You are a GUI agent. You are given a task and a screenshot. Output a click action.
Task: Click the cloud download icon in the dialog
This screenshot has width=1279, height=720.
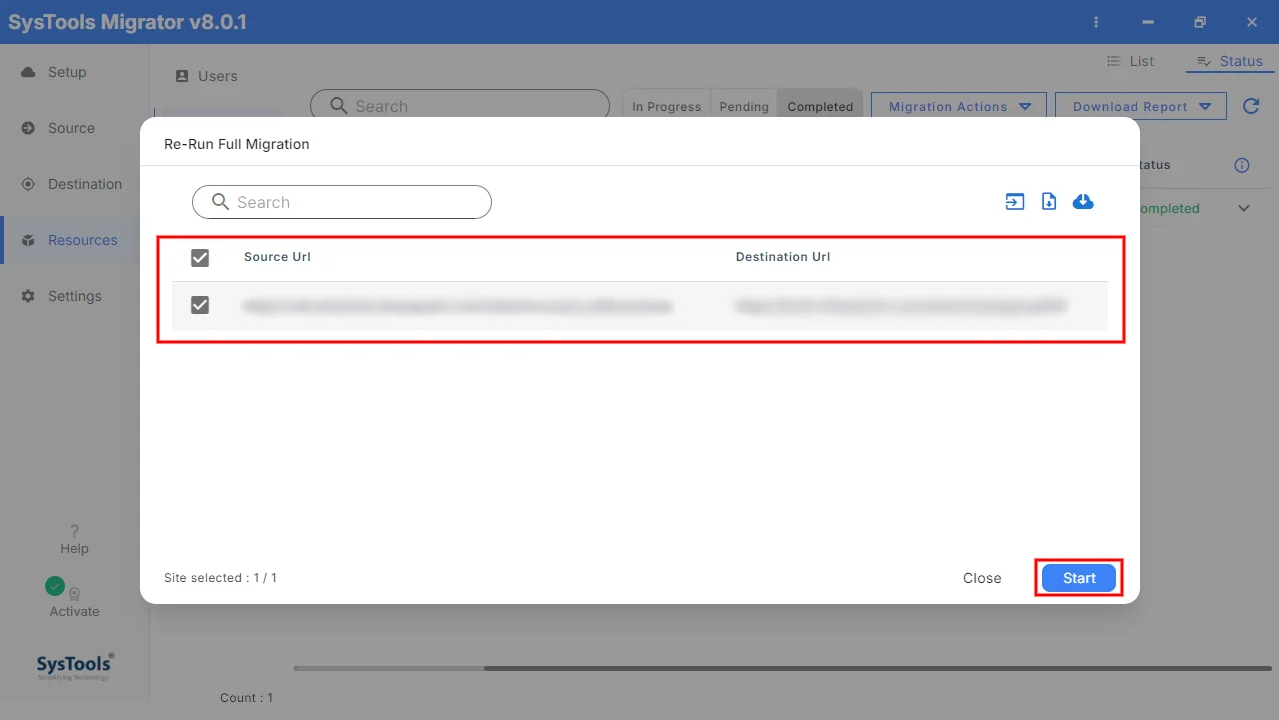coord(1083,202)
